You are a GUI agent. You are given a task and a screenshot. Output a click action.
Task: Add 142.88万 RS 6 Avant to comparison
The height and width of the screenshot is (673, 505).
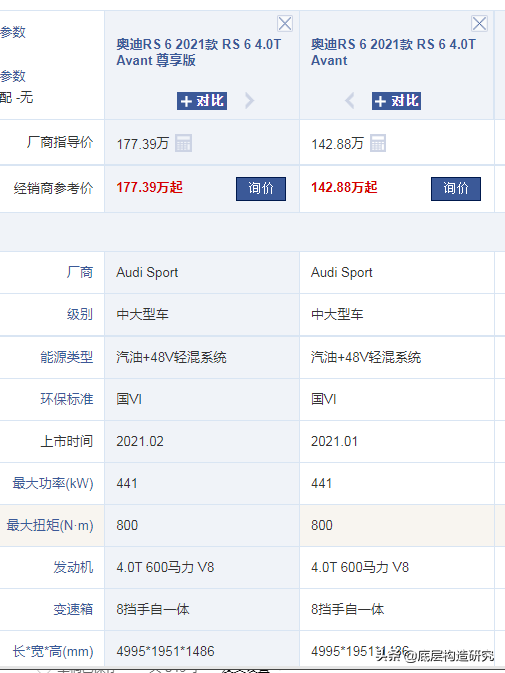pos(396,101)
